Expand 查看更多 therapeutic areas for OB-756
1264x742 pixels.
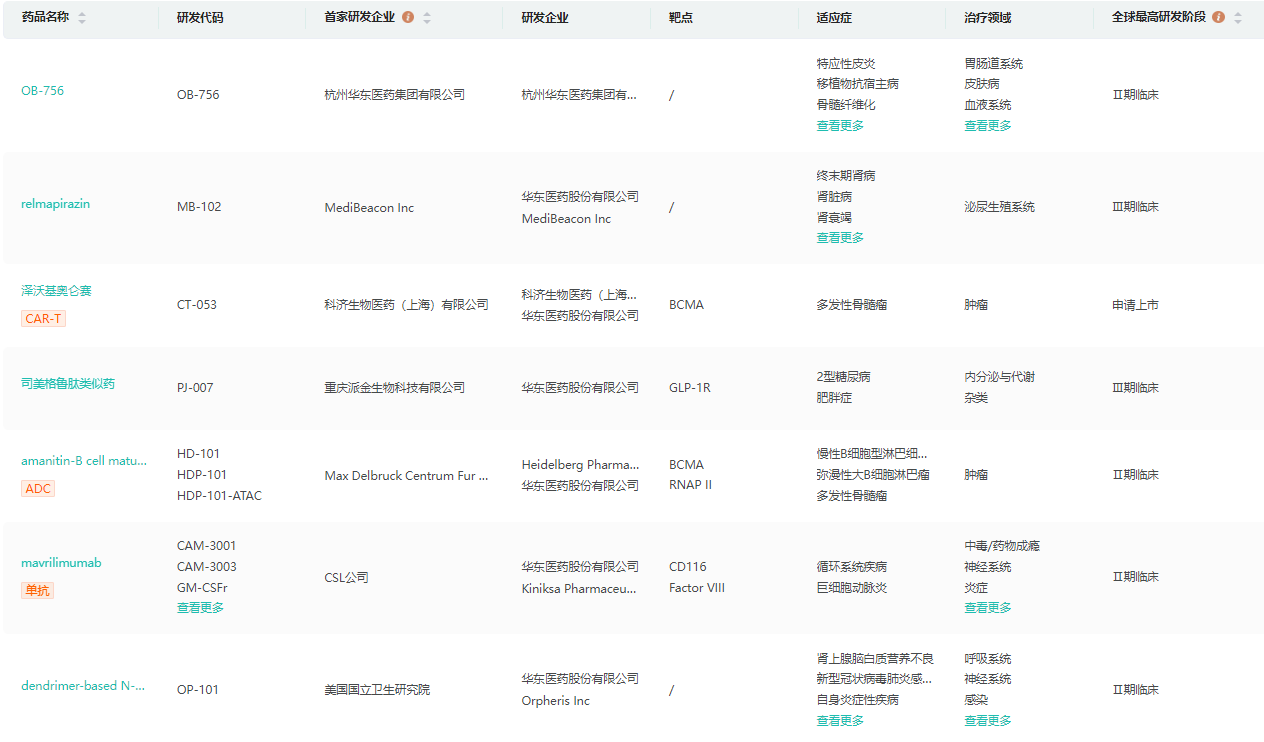[x=988, y=126]
